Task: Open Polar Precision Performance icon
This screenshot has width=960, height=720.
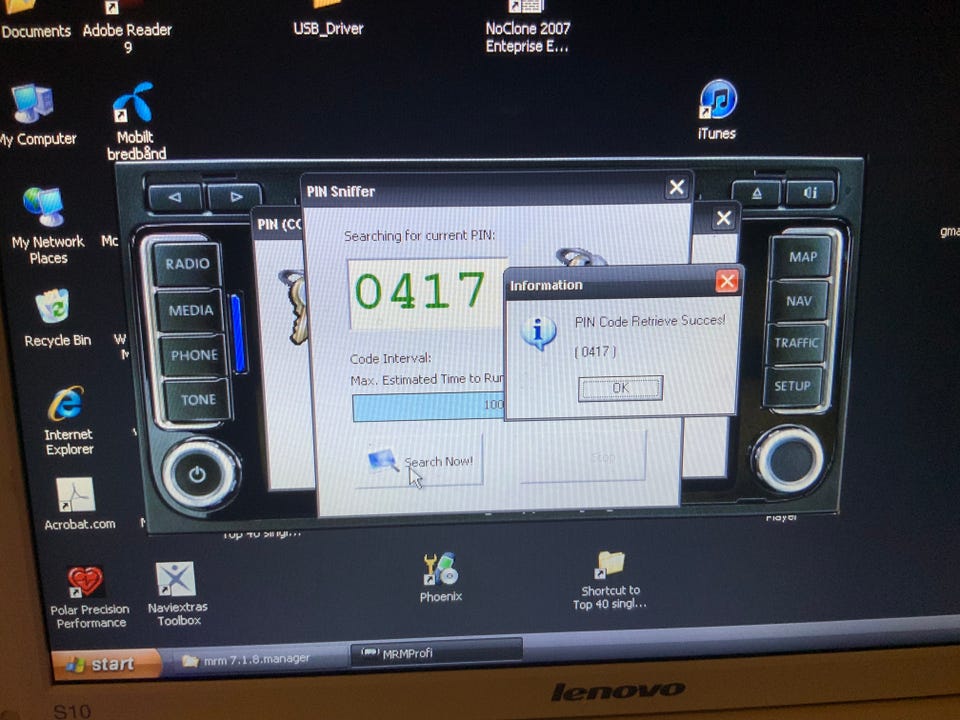Action: click(89, 597)
